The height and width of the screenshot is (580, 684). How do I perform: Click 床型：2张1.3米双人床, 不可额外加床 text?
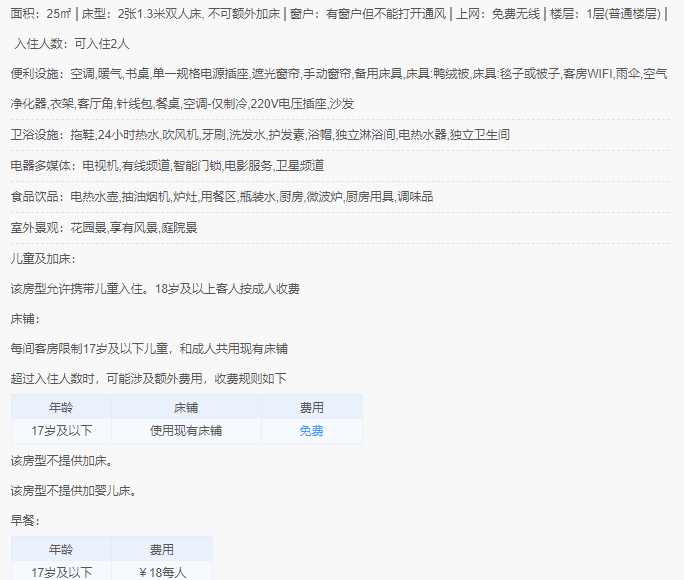pyautogui.click(x=181, y=14)
